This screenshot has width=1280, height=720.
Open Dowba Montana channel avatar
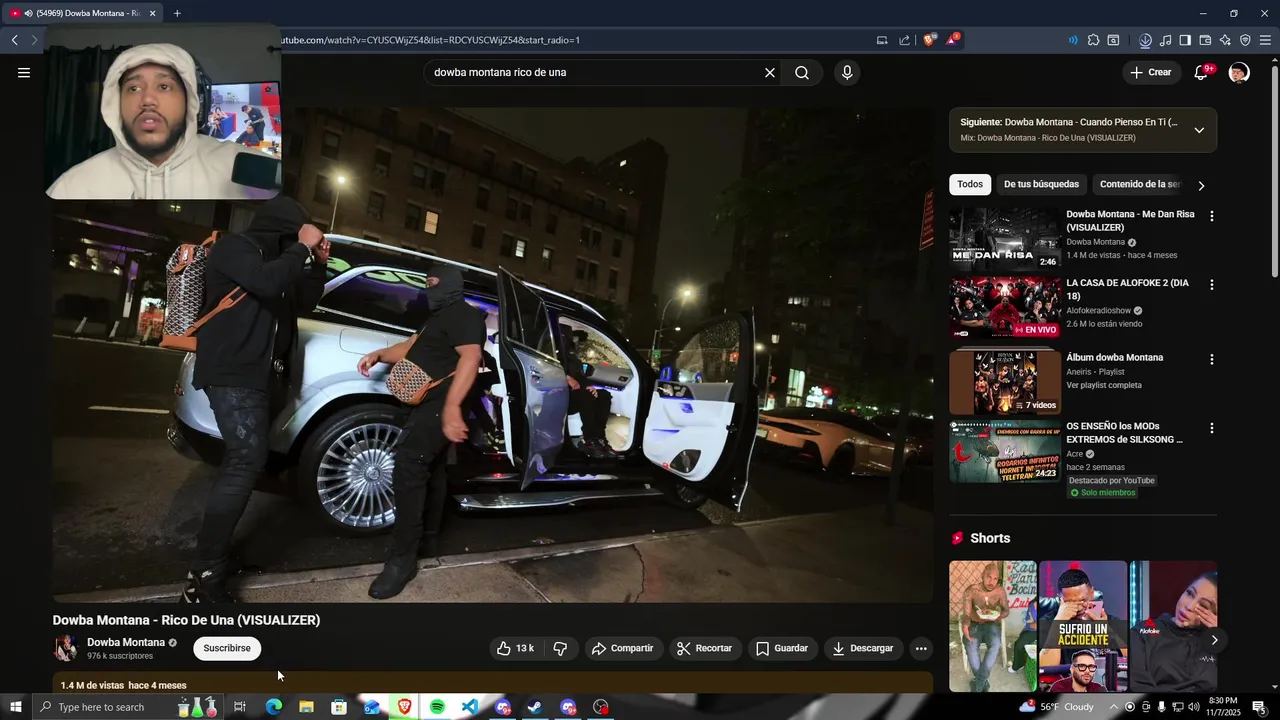(66, 648)
